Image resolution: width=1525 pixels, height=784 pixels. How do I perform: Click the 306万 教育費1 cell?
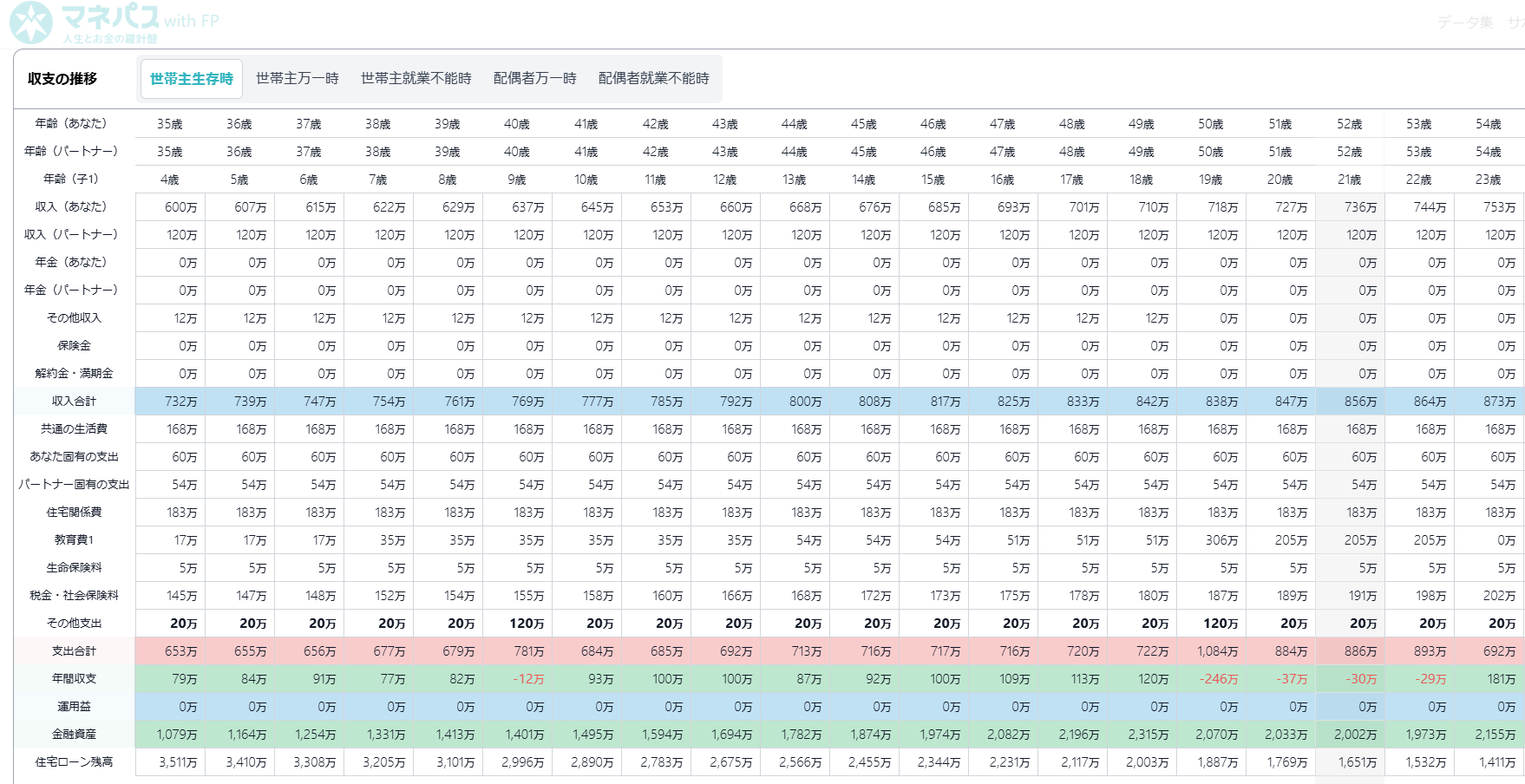coord(1221,540)
